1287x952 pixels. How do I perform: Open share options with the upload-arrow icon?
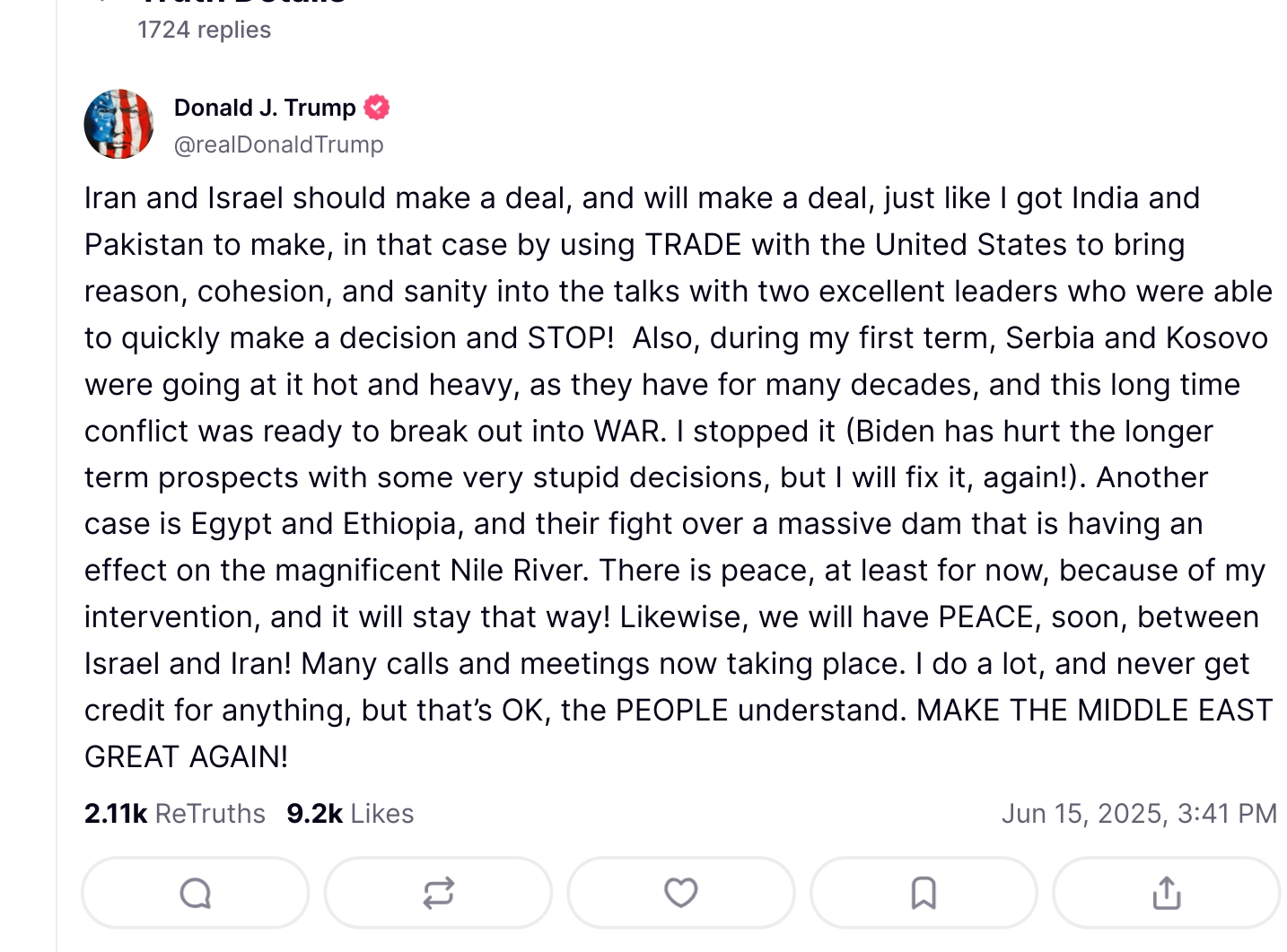pos(1166,893)
